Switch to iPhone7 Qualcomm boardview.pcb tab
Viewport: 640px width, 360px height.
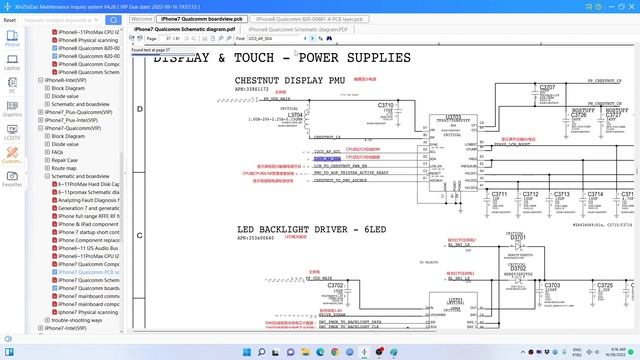tap(202, 19)
